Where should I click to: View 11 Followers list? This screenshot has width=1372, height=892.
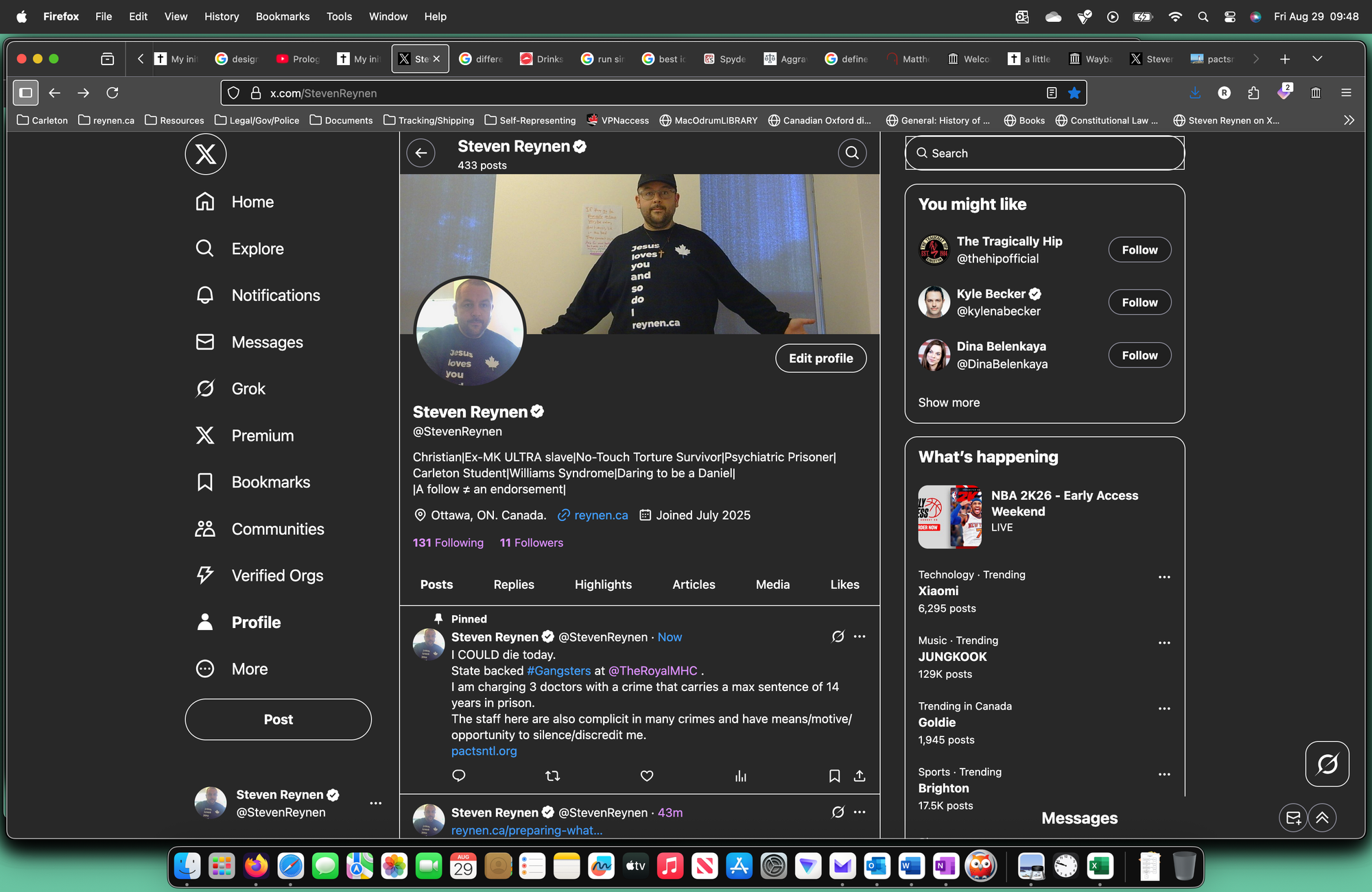(x=531, y=542)
